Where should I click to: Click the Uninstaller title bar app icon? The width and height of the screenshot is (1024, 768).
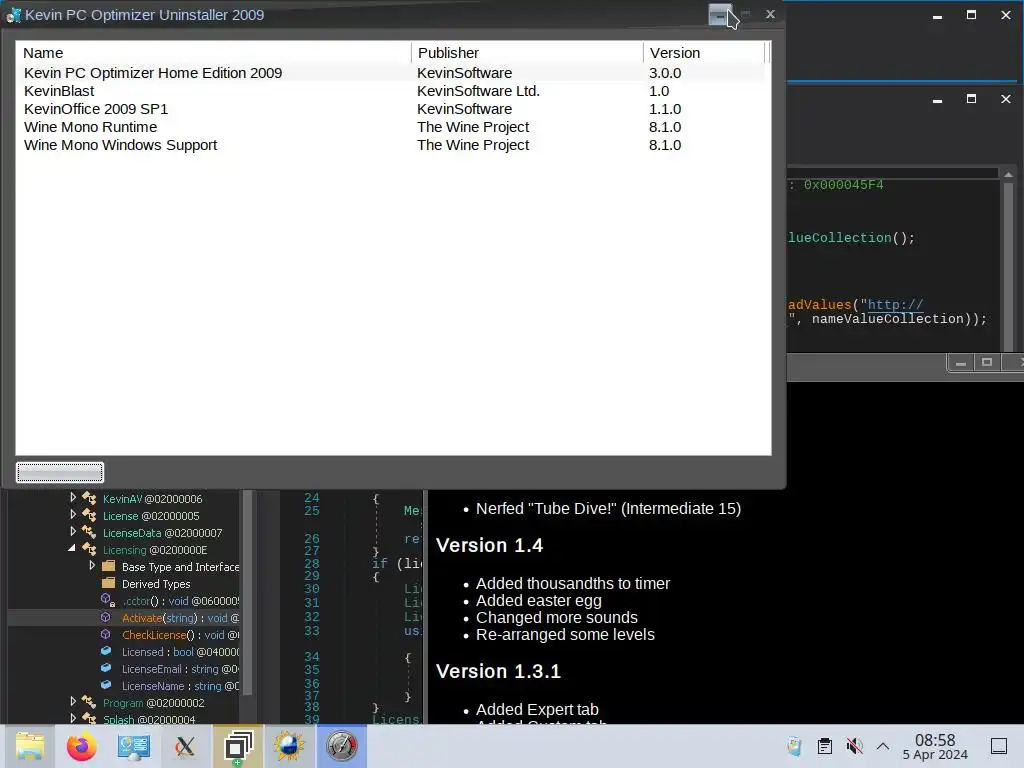[x=14, y=15]
